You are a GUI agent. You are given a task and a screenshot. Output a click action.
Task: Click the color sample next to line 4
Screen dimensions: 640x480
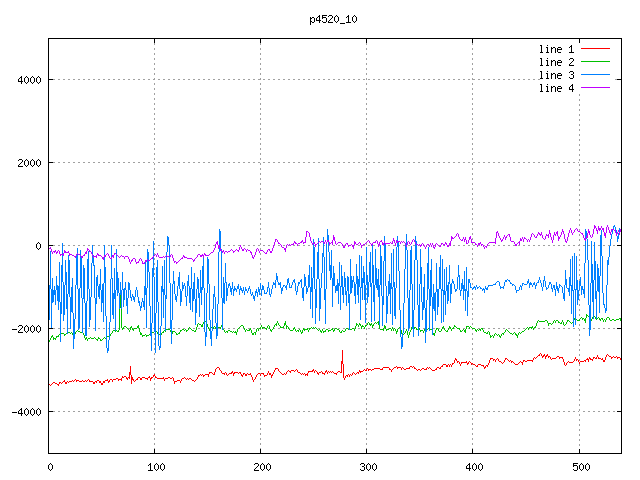pyautogui.click(x=595, y=88)
